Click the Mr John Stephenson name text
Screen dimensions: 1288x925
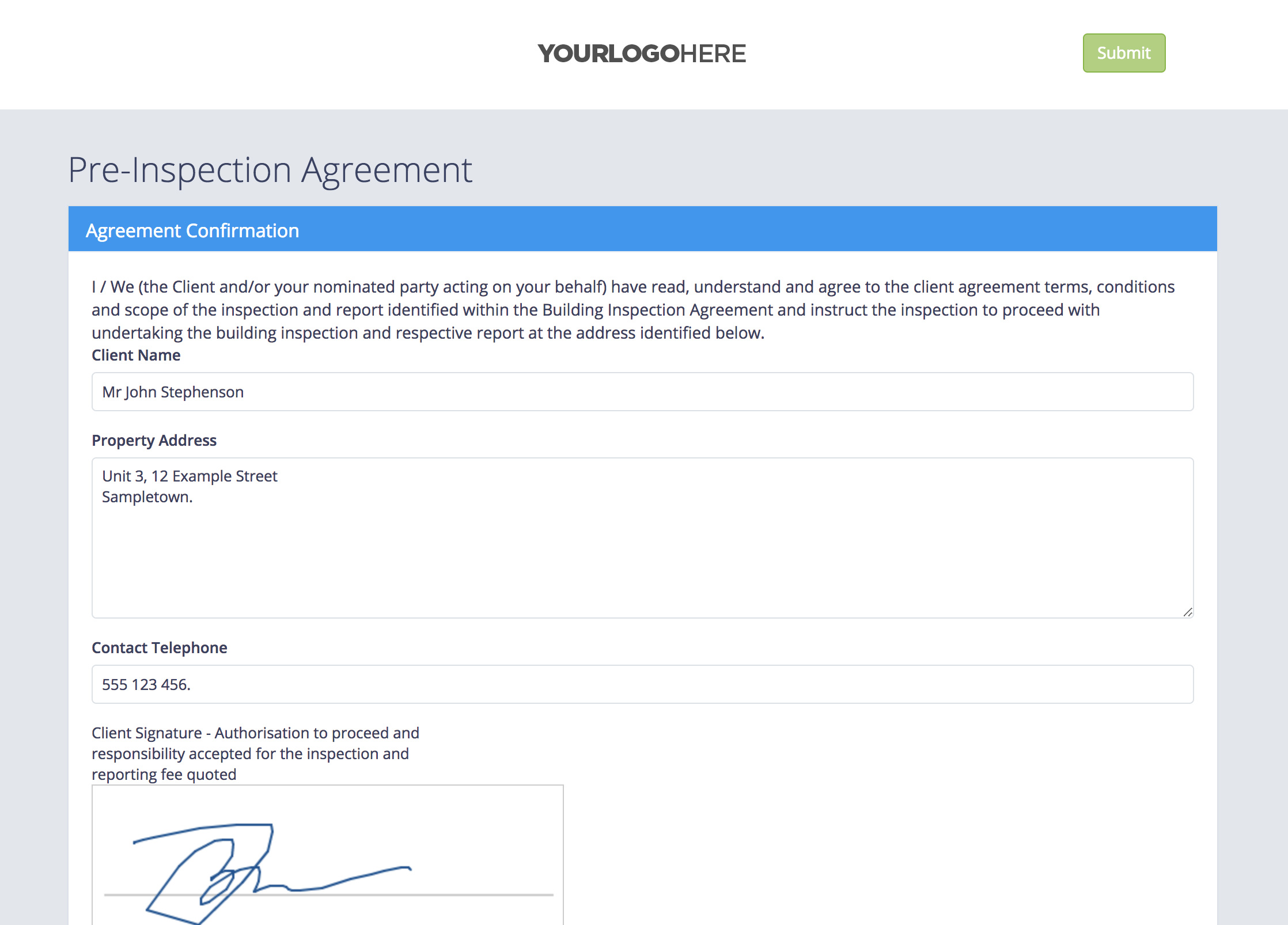click(x=173, y=392)
